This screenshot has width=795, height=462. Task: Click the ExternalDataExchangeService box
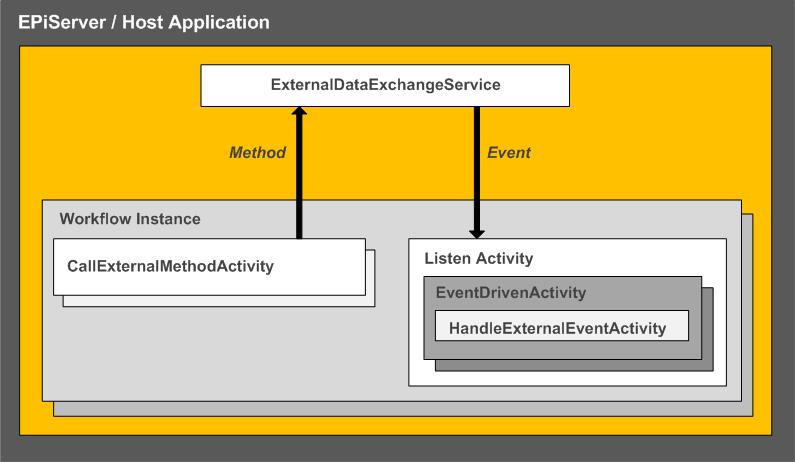tap(385, 85)
